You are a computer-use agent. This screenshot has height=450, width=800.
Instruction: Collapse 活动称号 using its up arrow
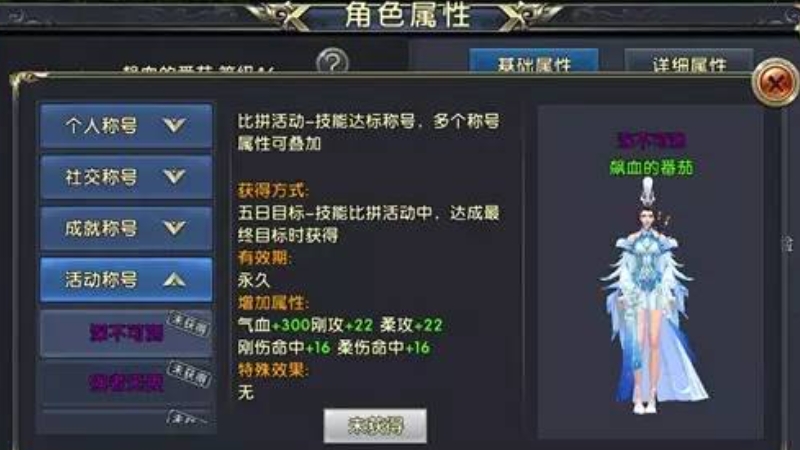pyautogui.click(x=174, y=280)
